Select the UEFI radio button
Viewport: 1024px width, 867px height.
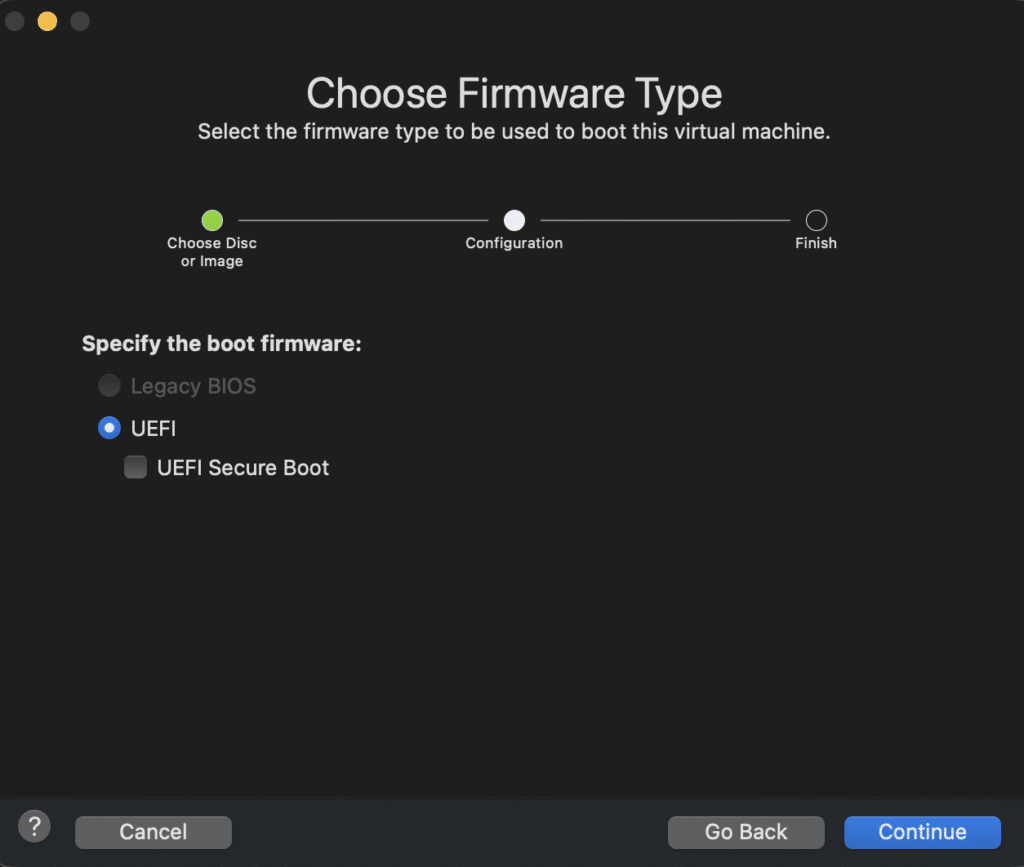[108, 427]
